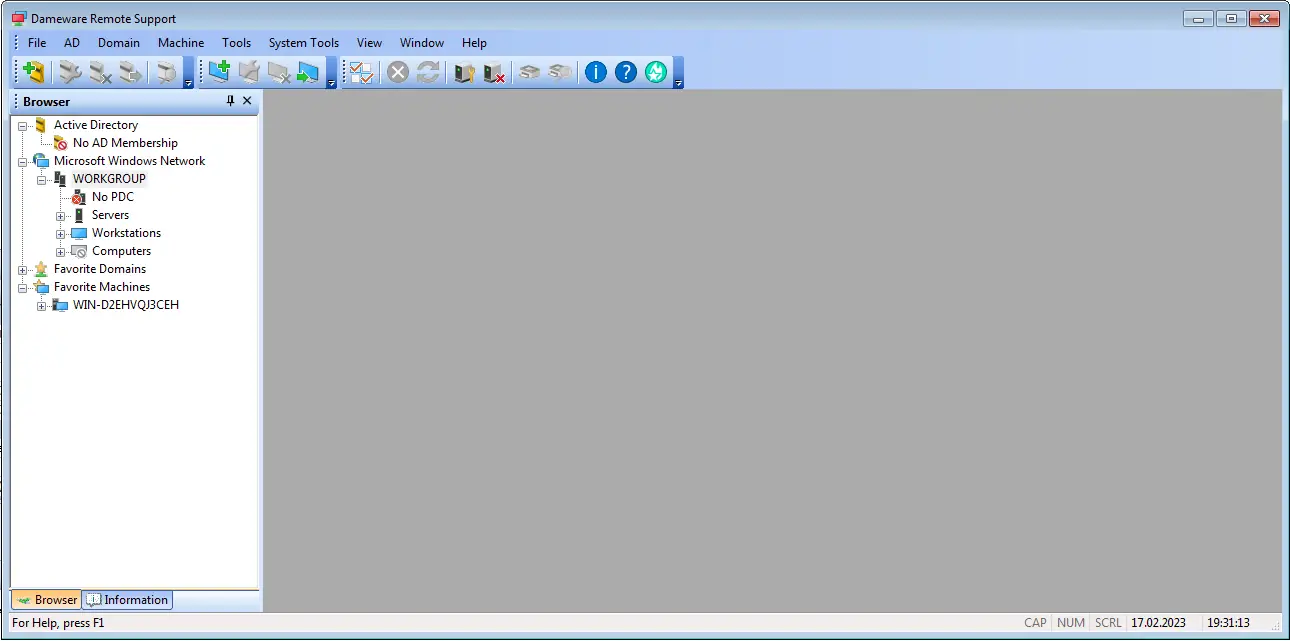This screenshot has width=1290, height=641.
Task: Click the grayed monitor with x icon
Action: pyautogui.click(x=279, y=72)
